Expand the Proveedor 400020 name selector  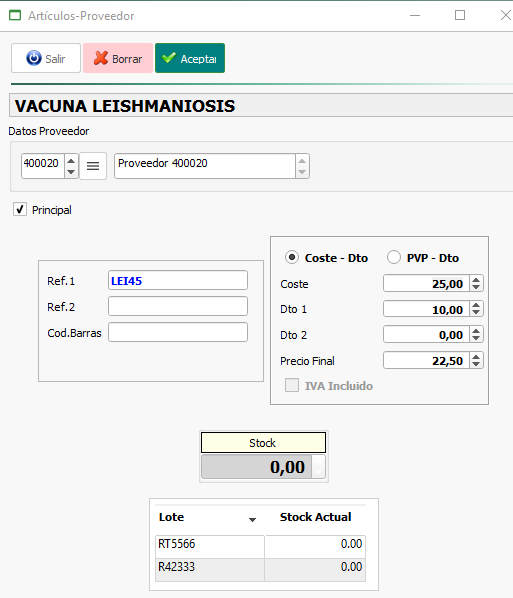tap(302, 166)
